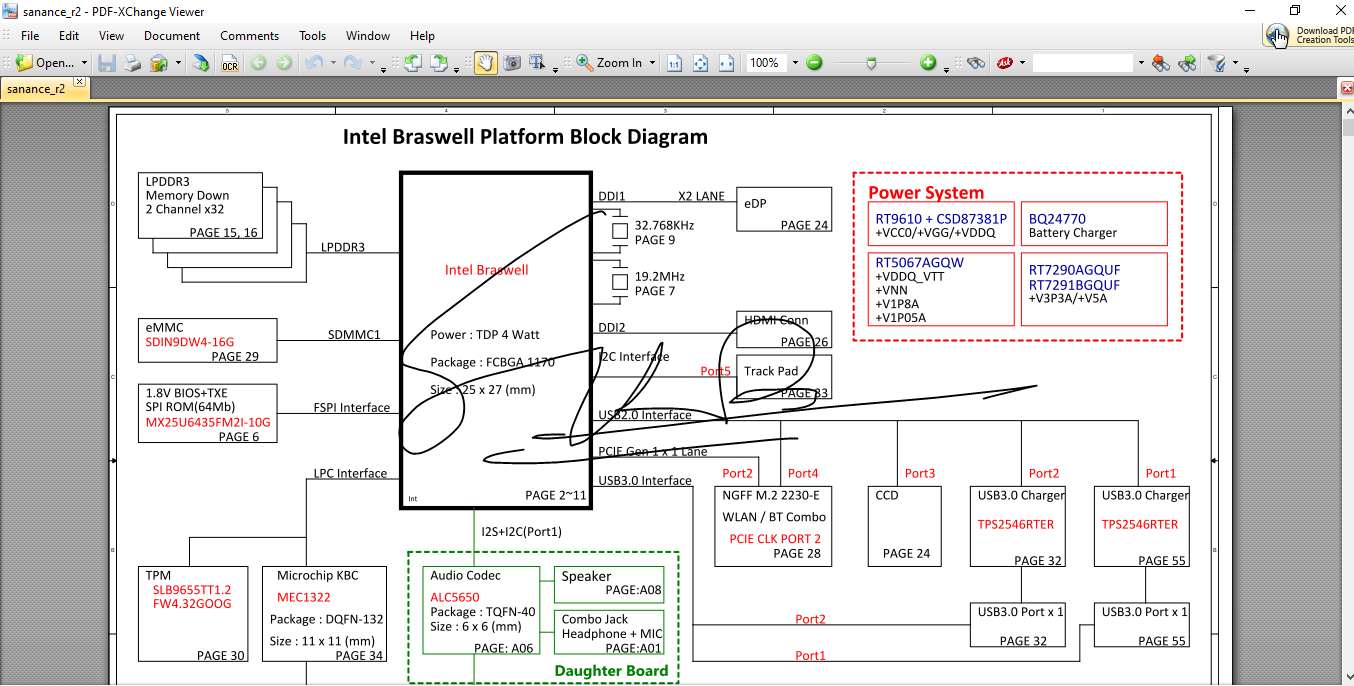Screen dimensions: 1354x686
Task: Click the 'ALC5650' audio codec text
Action: click(x=454, y=597)
